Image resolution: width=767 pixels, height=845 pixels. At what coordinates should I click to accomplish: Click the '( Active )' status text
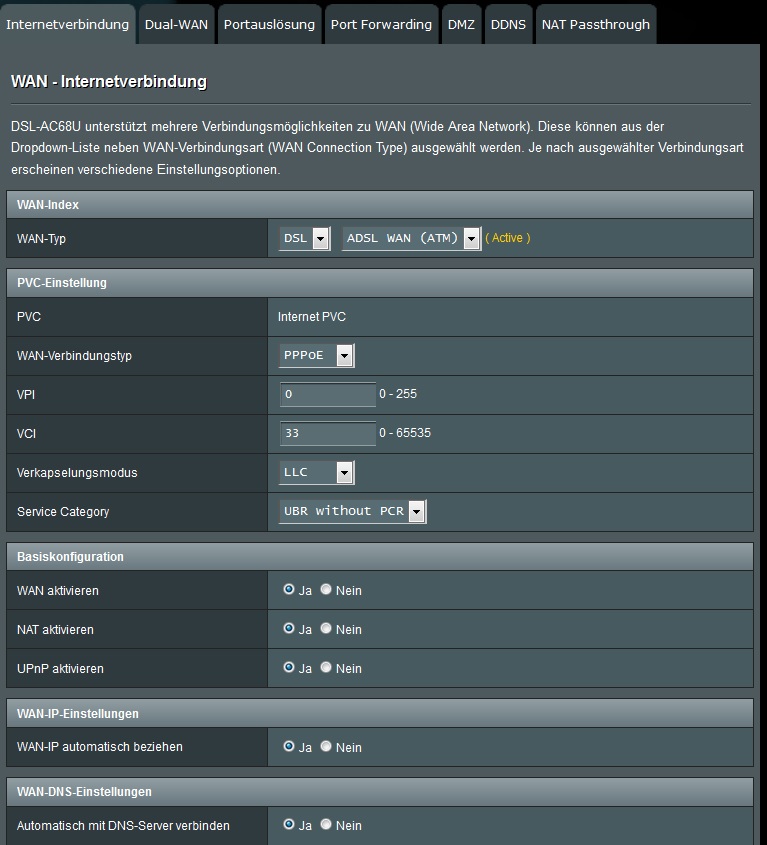coord(508,238)
